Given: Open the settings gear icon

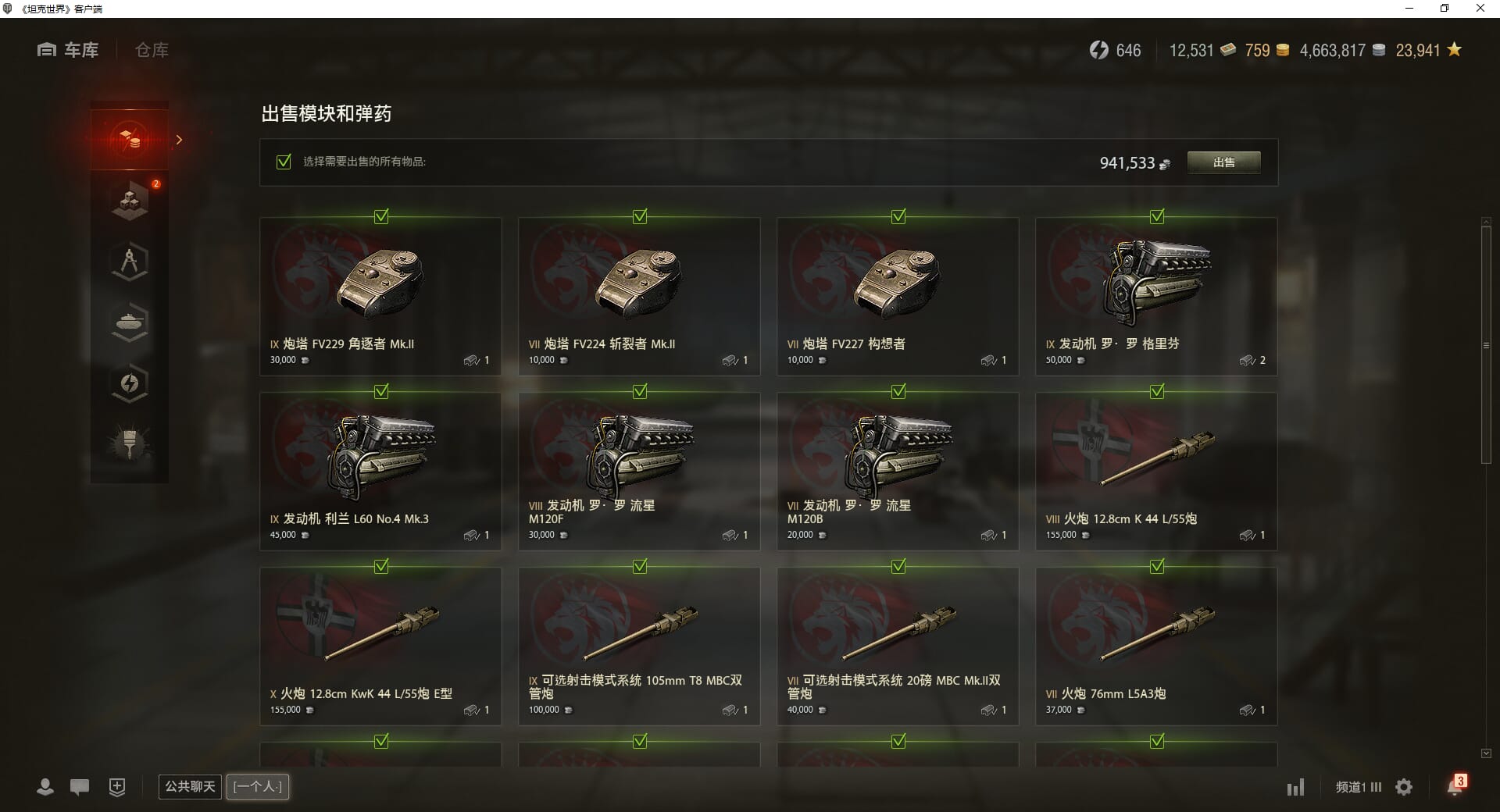Looking at the screenshot, I should click(x=1404, y=787).
